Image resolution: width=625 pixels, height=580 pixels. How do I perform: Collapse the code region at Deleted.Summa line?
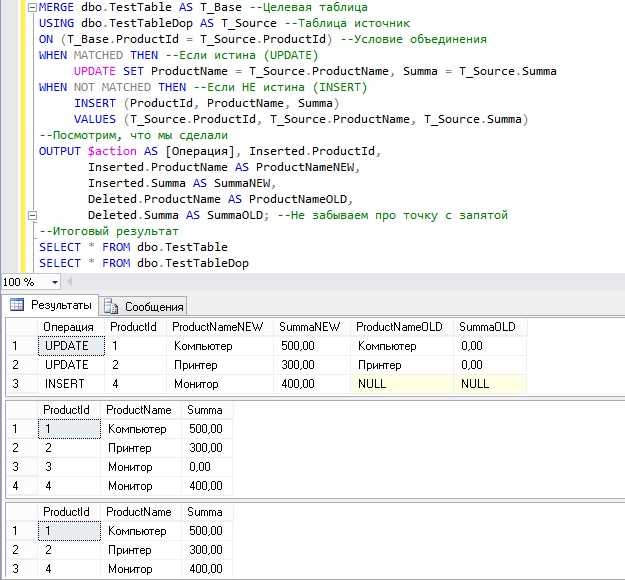click(x=32, y=216)
